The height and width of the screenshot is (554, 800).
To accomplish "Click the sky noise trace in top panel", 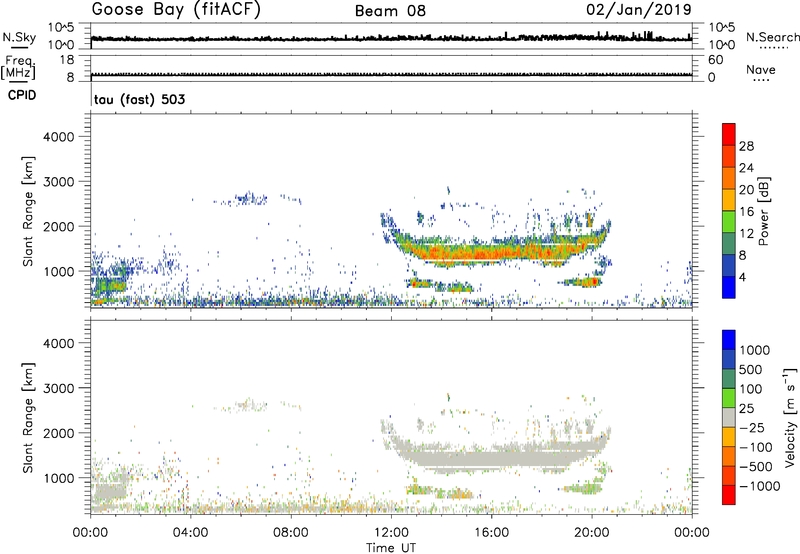I will click(391, 38).
